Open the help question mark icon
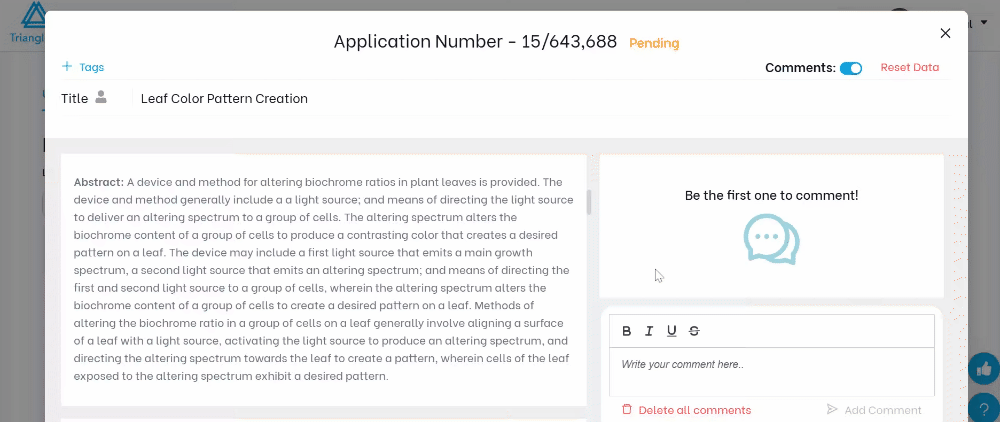Screen dimensions: 1000x422 984,408
